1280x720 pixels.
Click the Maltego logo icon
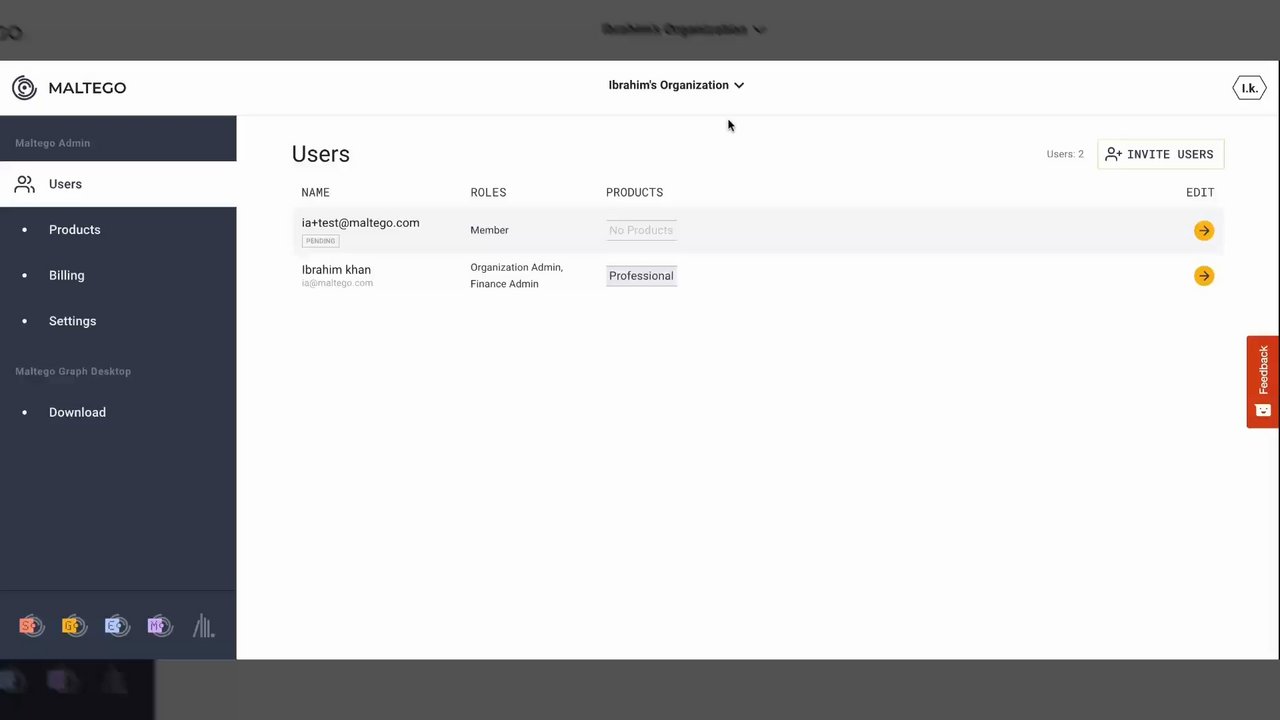click(24, 88)
